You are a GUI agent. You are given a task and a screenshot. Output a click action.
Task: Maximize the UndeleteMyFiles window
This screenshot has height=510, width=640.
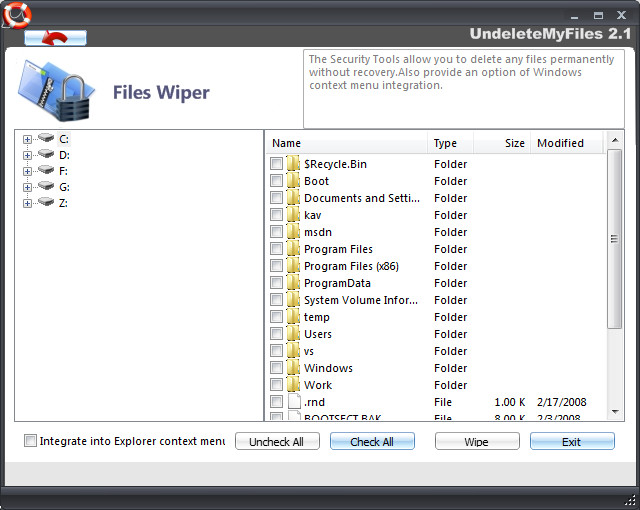[x=598, y=16]
